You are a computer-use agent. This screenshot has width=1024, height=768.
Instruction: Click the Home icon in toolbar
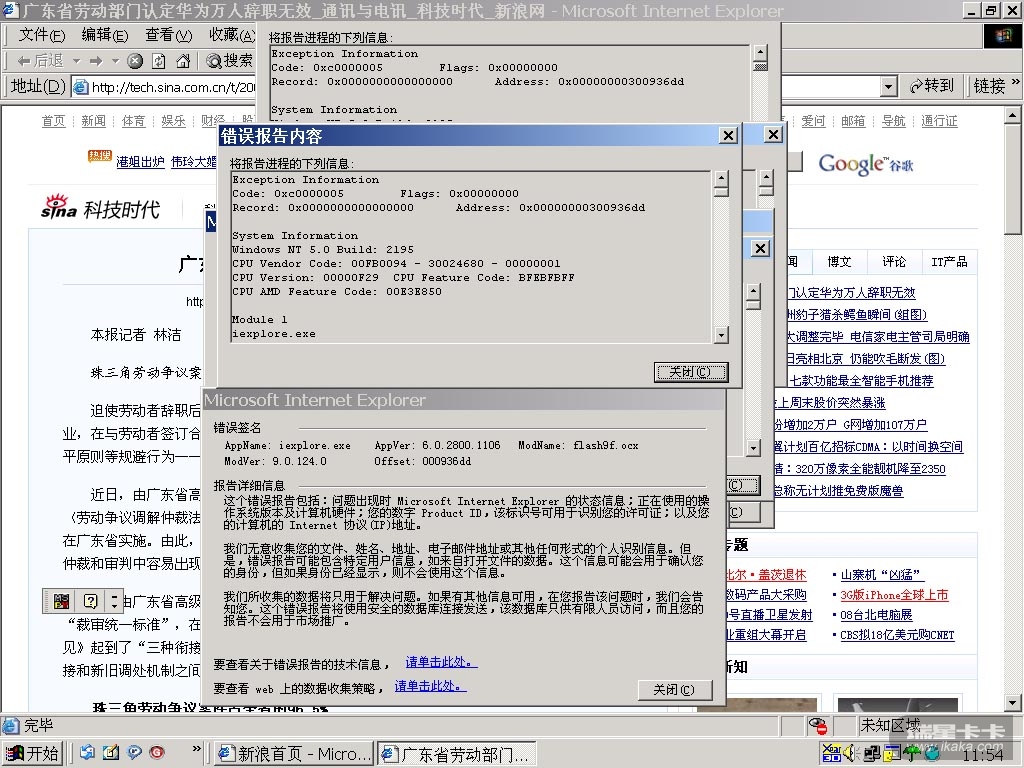point(183,61)
